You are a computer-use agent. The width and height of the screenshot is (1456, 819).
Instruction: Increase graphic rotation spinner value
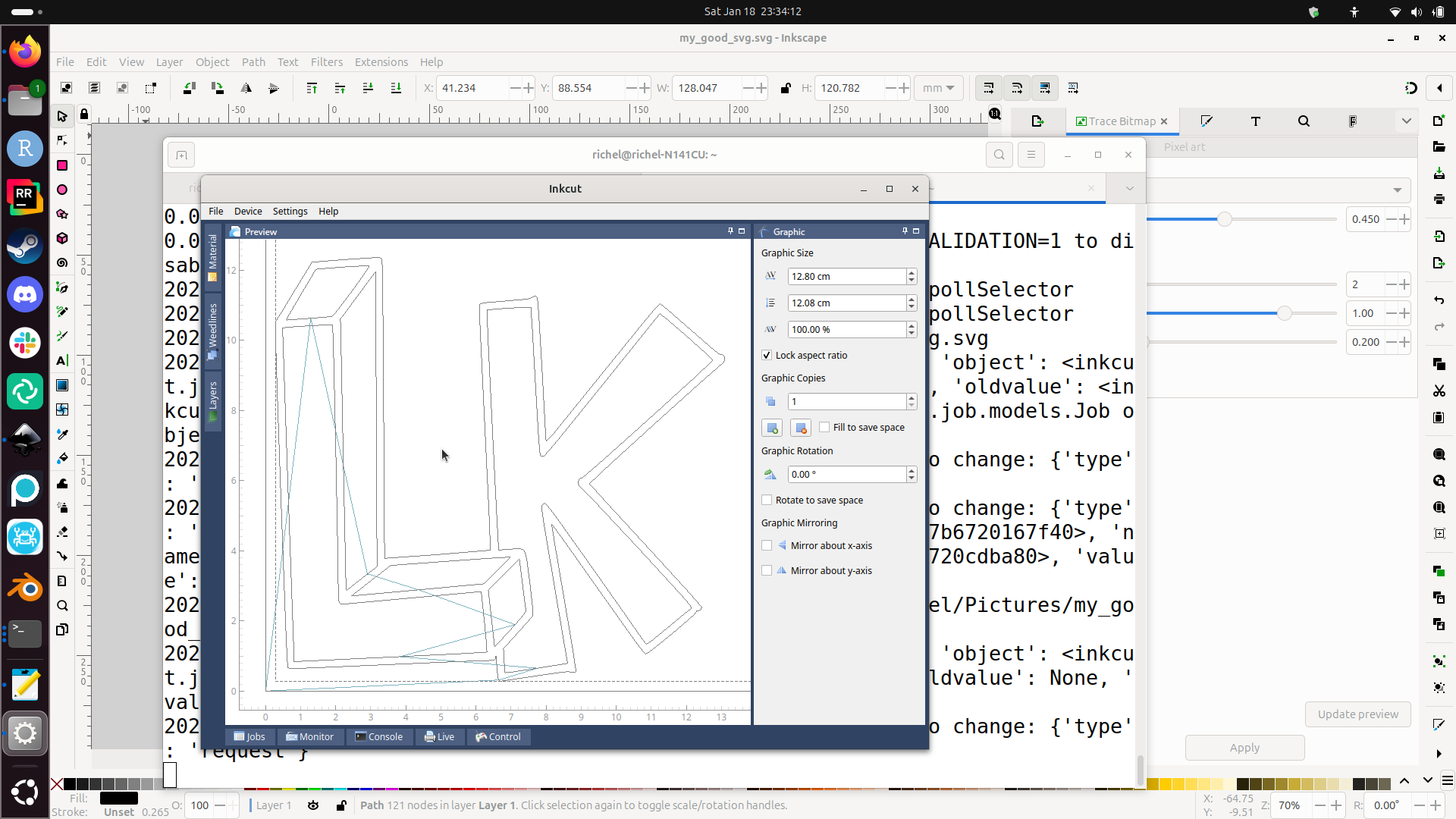point(912,470)
